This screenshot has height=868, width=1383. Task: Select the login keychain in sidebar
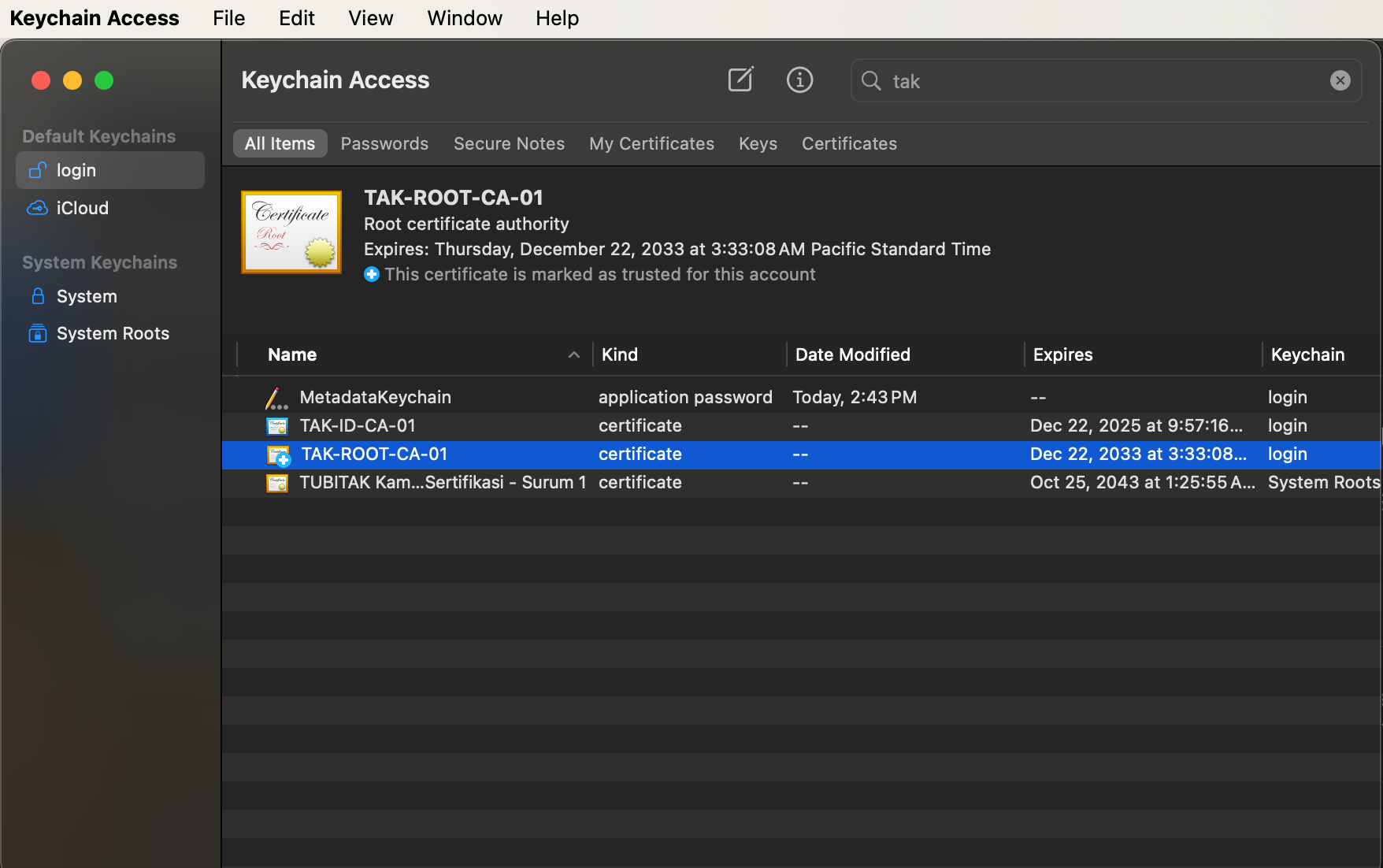point(110,170)
